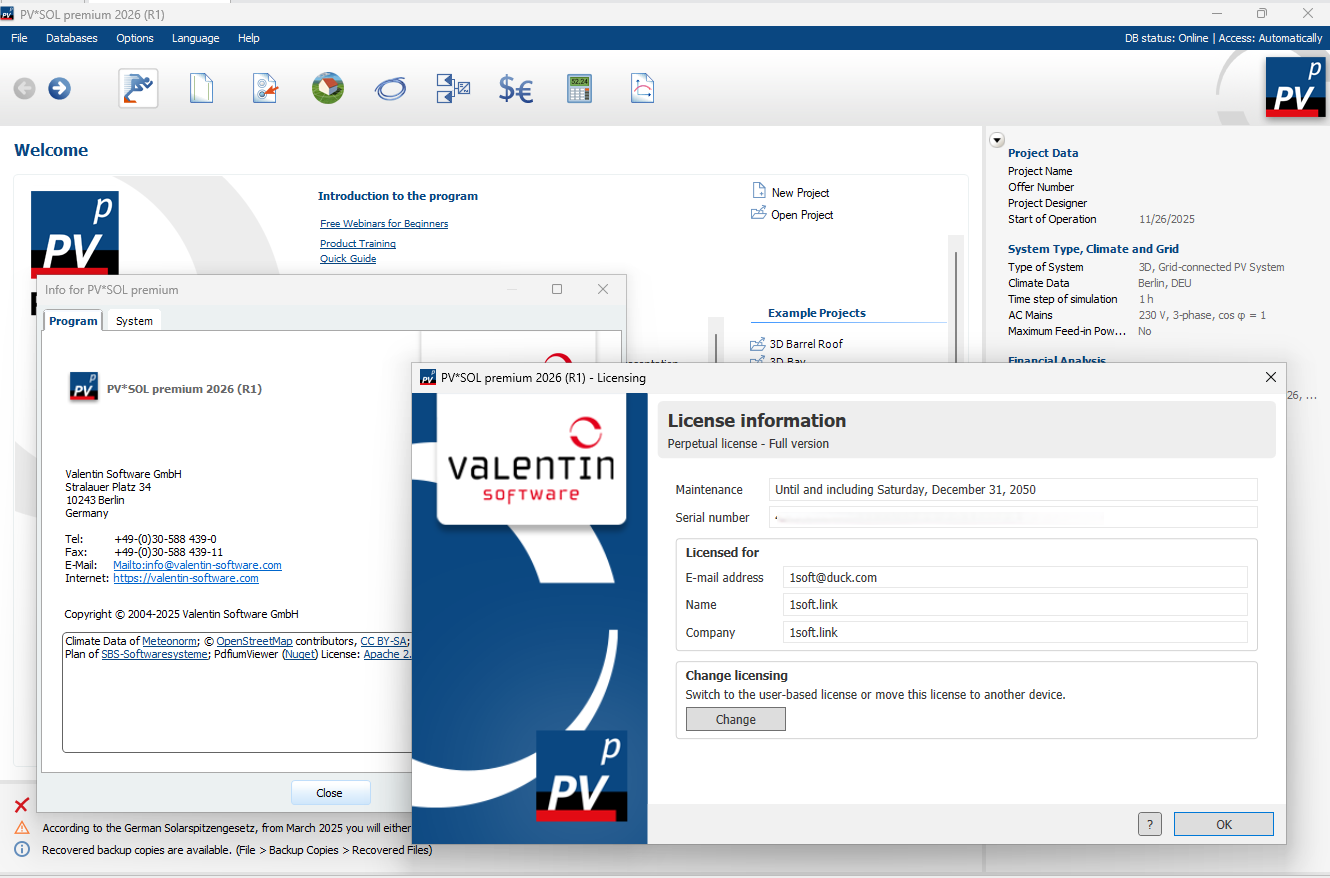This screenshot has height=878, width=1330.
Task: Click the '3D, Grid-connected PV System' value
Action: [1211, 267]
